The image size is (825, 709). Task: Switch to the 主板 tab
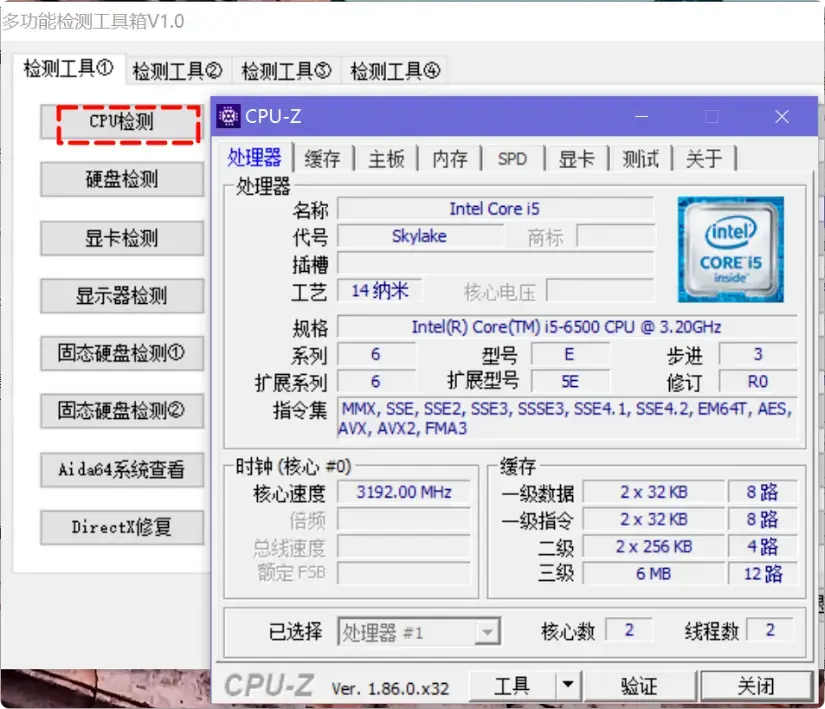coord(385,158)
